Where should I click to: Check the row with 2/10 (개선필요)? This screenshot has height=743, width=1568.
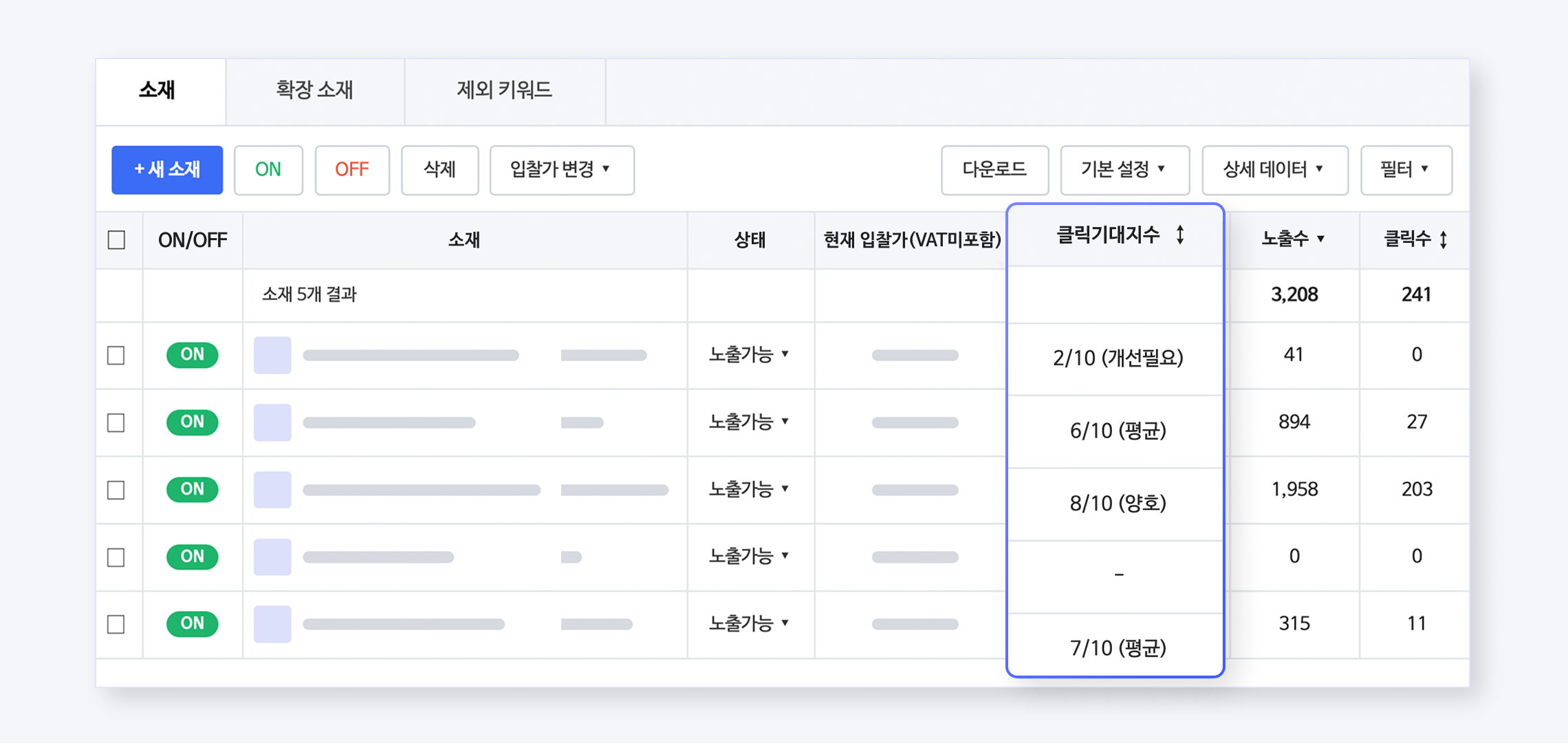(x=117, y=355)
